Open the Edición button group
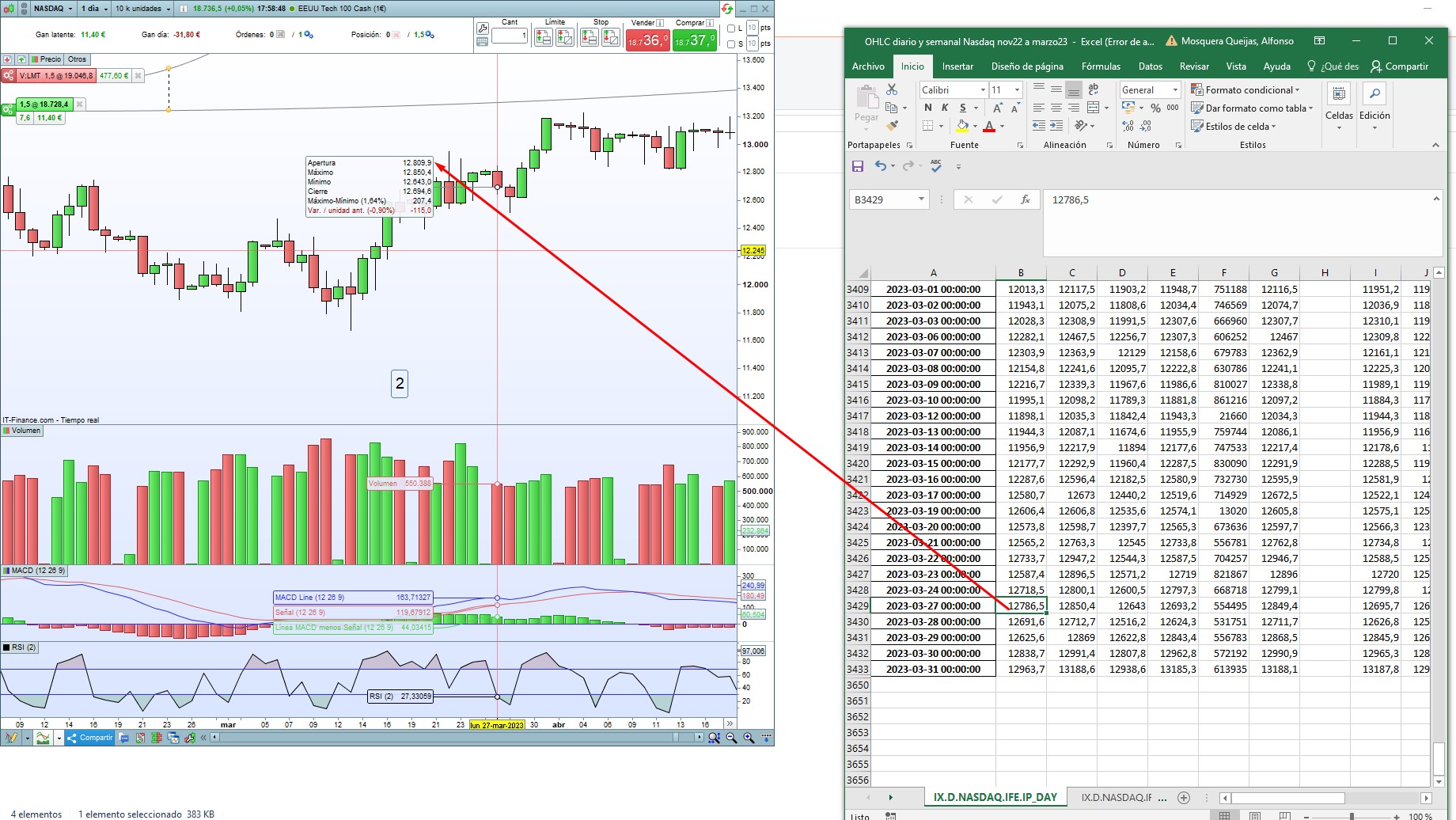This screenshot has height=820, width=1456. point(1374,106)
